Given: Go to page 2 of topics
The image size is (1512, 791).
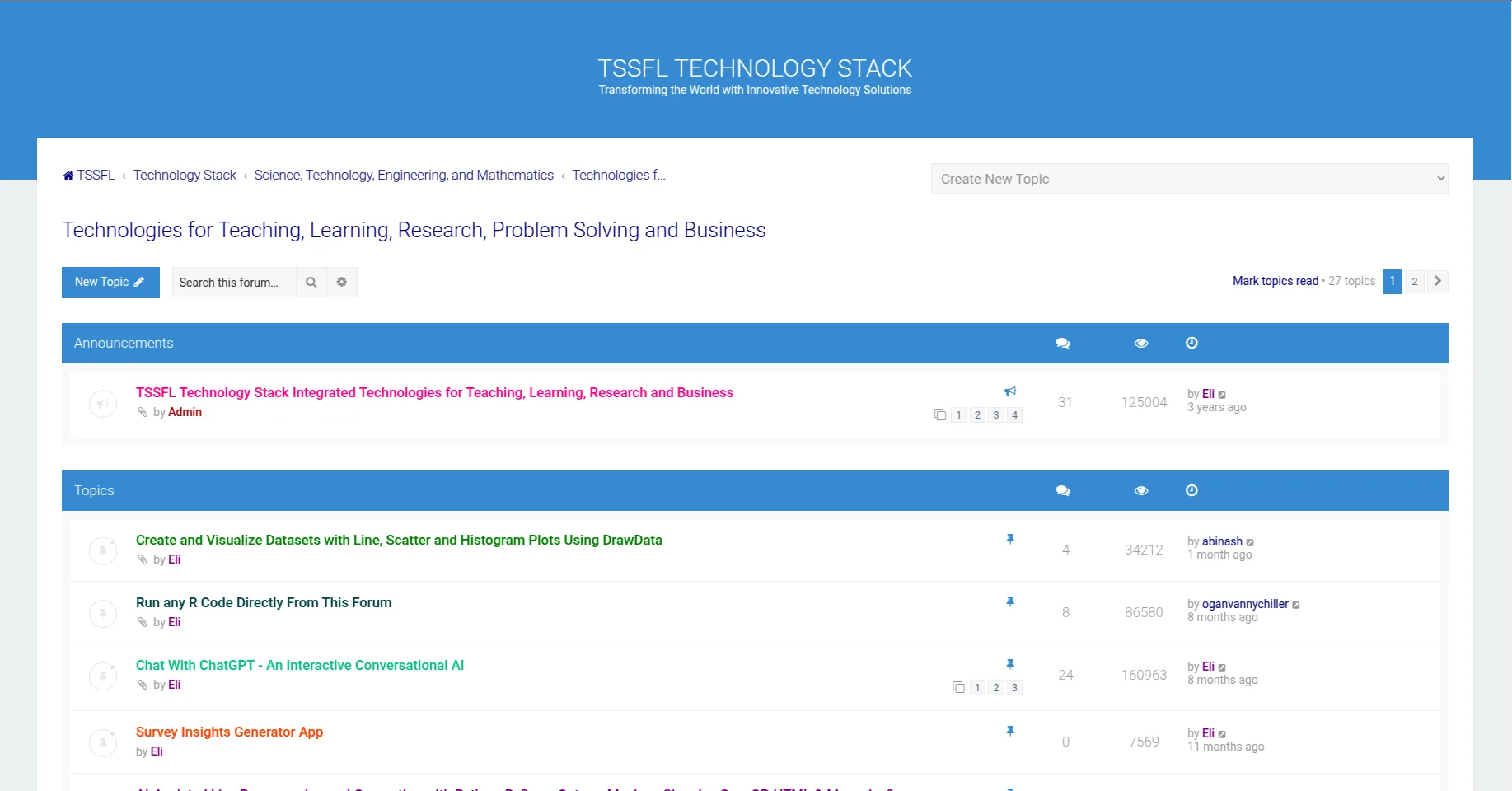Looking at the screenshot, I should pyautogui.click(x=1415, y=281).
